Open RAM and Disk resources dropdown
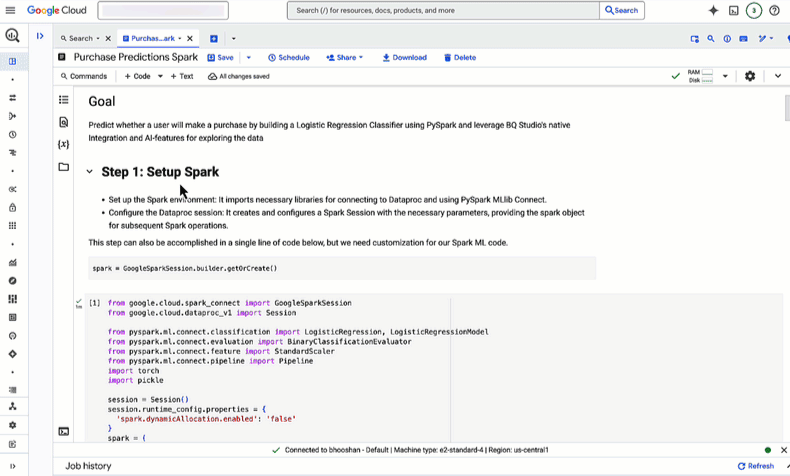The image size is (790, 476). click(725, 76)
